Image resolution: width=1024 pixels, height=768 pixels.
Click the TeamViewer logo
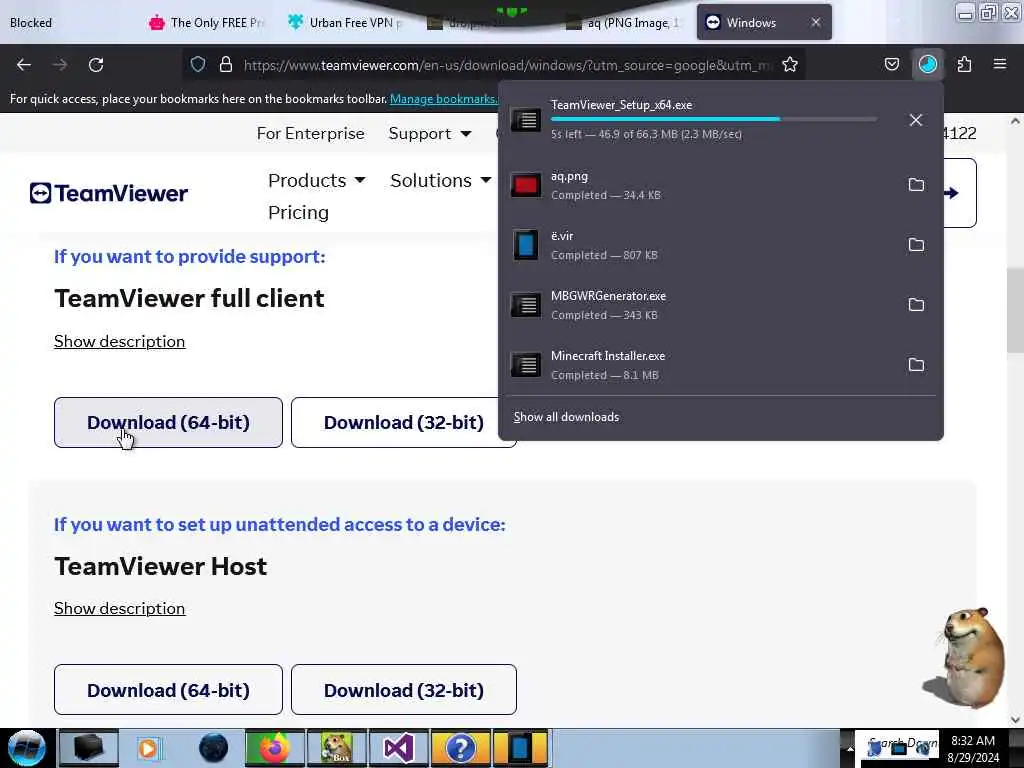109,193
